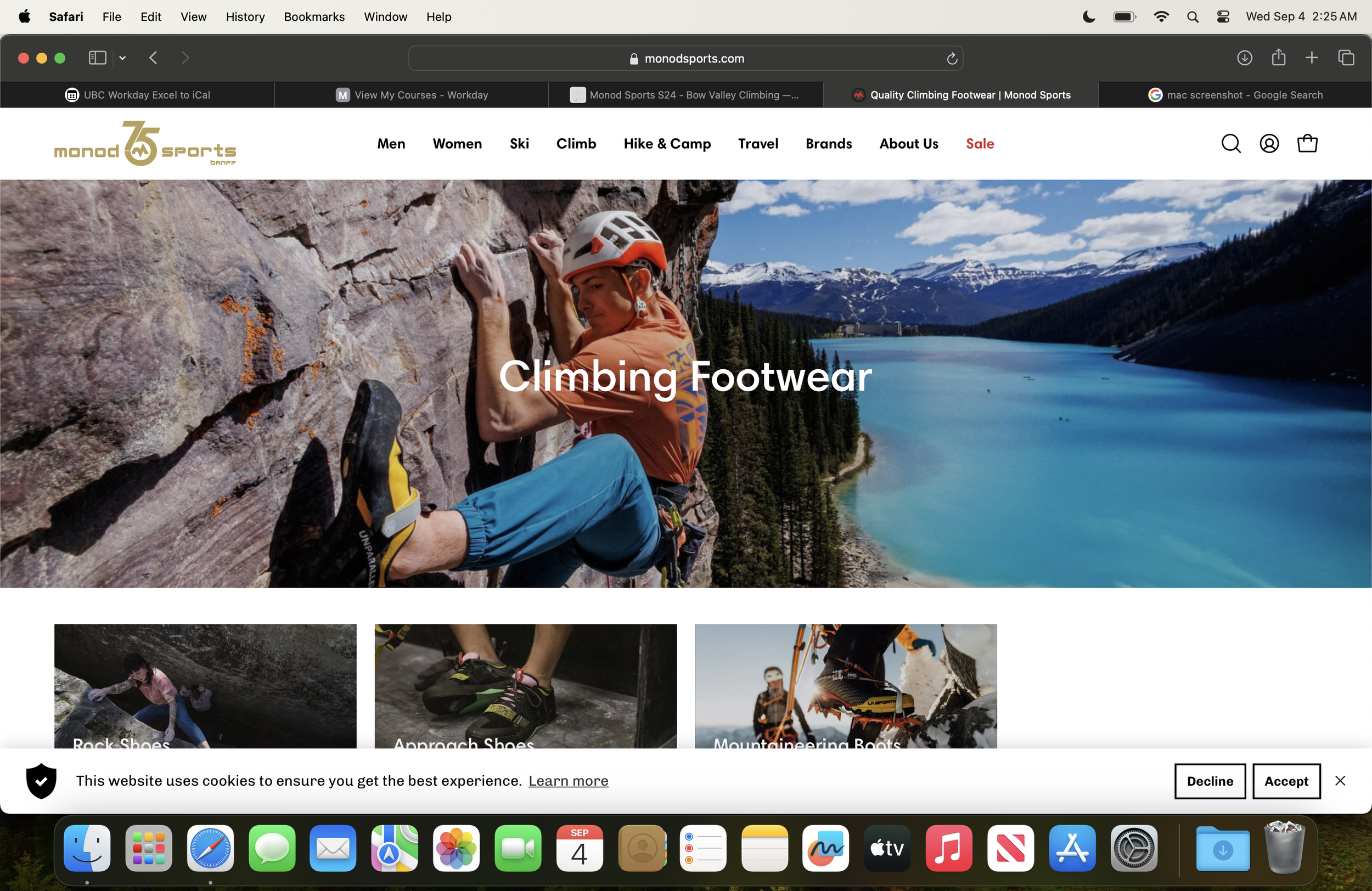Click the Learn more cookie link

(x=568, y=781)
